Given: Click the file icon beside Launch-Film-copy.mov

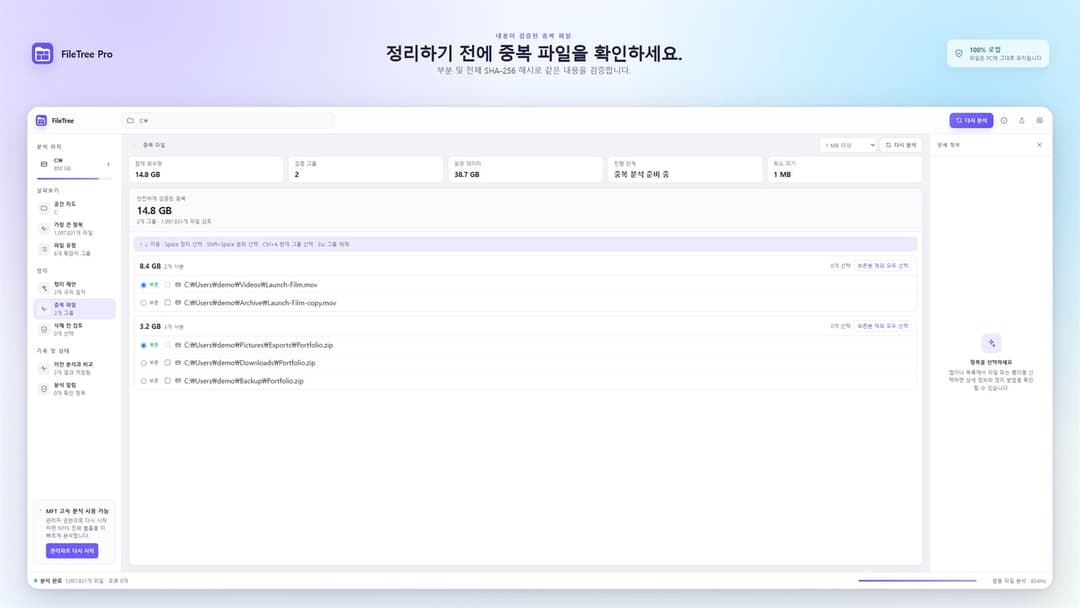Looking at the screenshot, I should click(178, 302).
